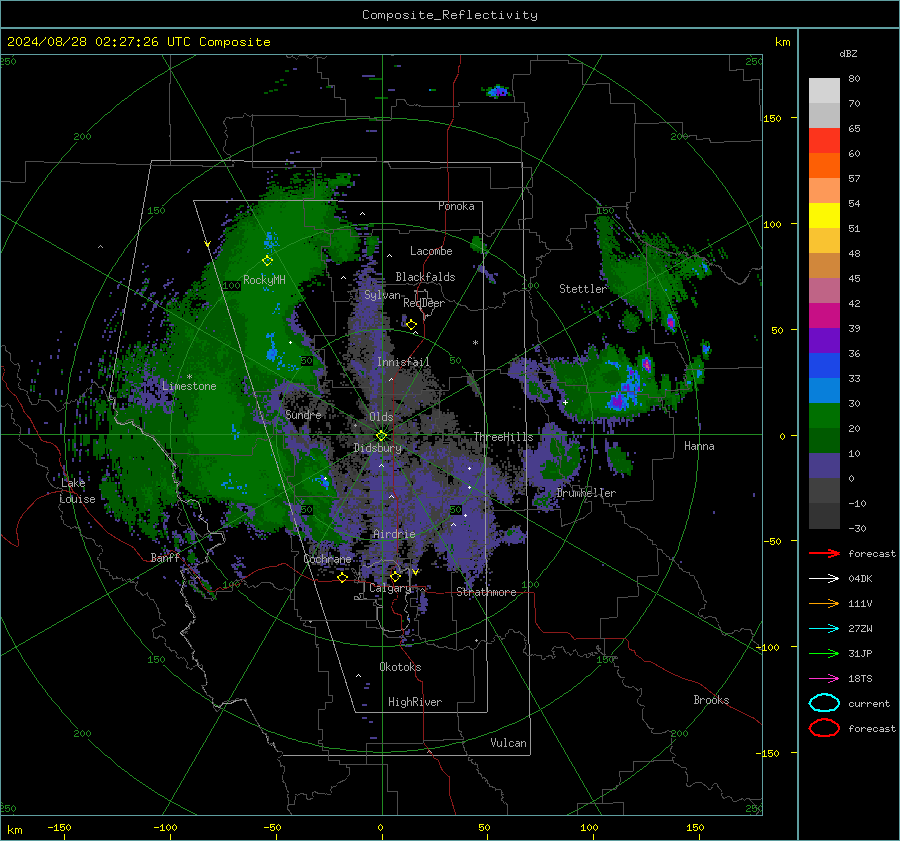Click the dBZ legend heading
The image size is (900, 841).
point(848,53)
